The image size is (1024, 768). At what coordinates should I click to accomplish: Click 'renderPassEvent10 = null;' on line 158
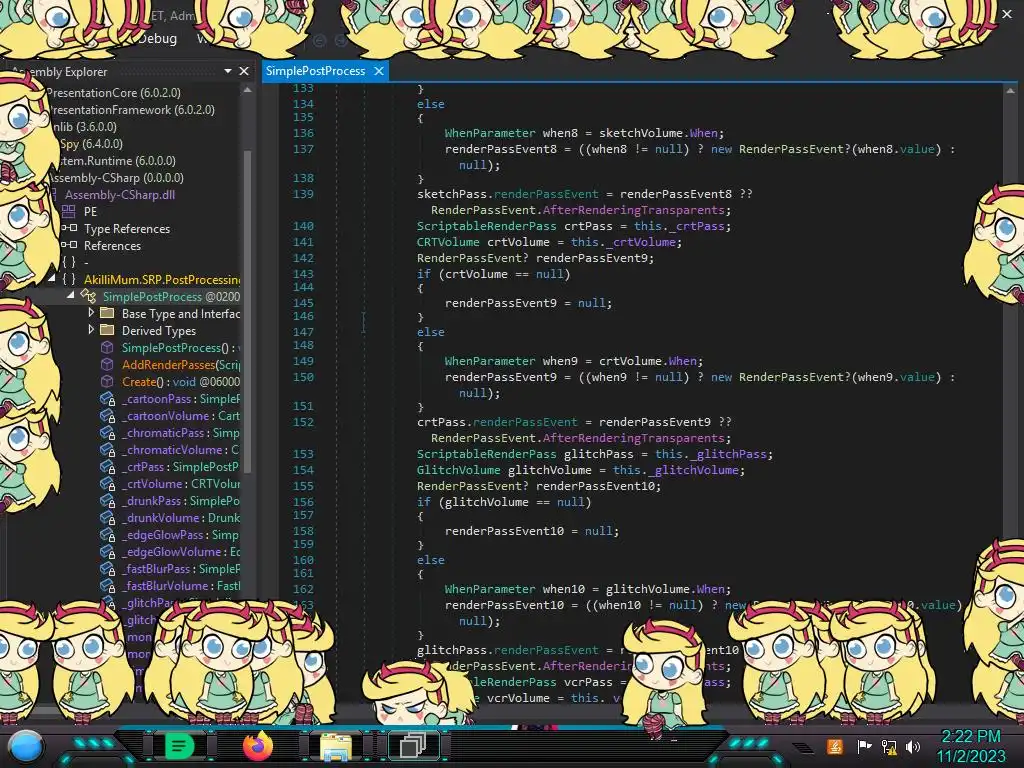(x=532, y=531)
